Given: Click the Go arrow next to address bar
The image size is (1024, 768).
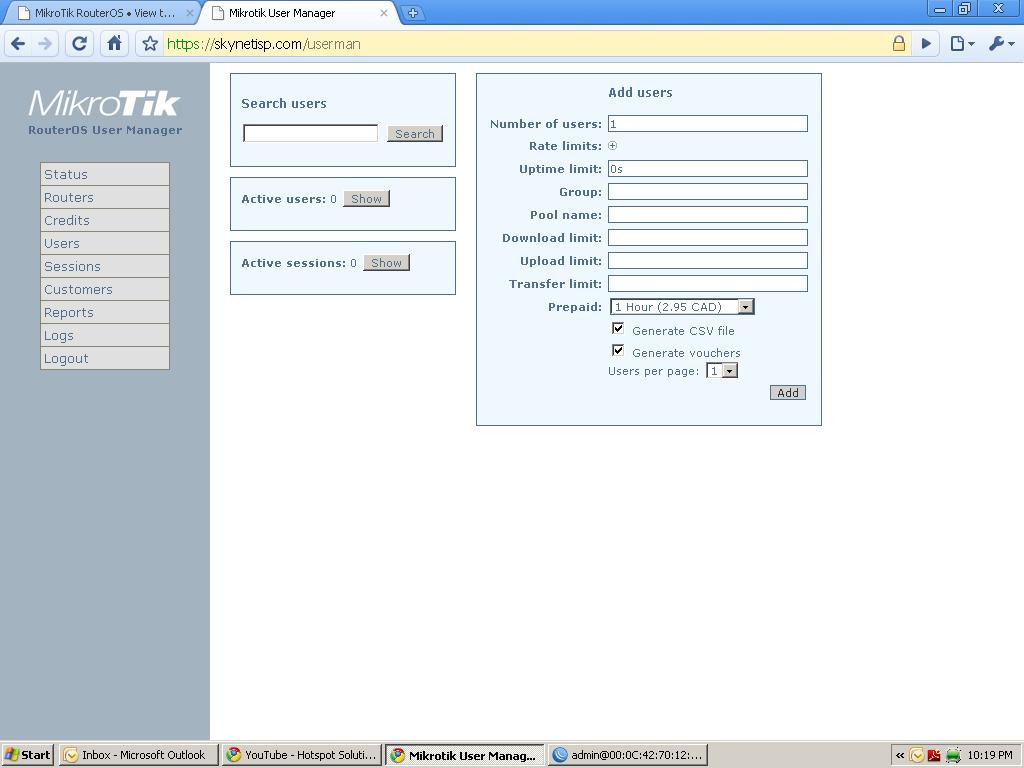Looking at the screenshot, I should click(x=926, y=44).
